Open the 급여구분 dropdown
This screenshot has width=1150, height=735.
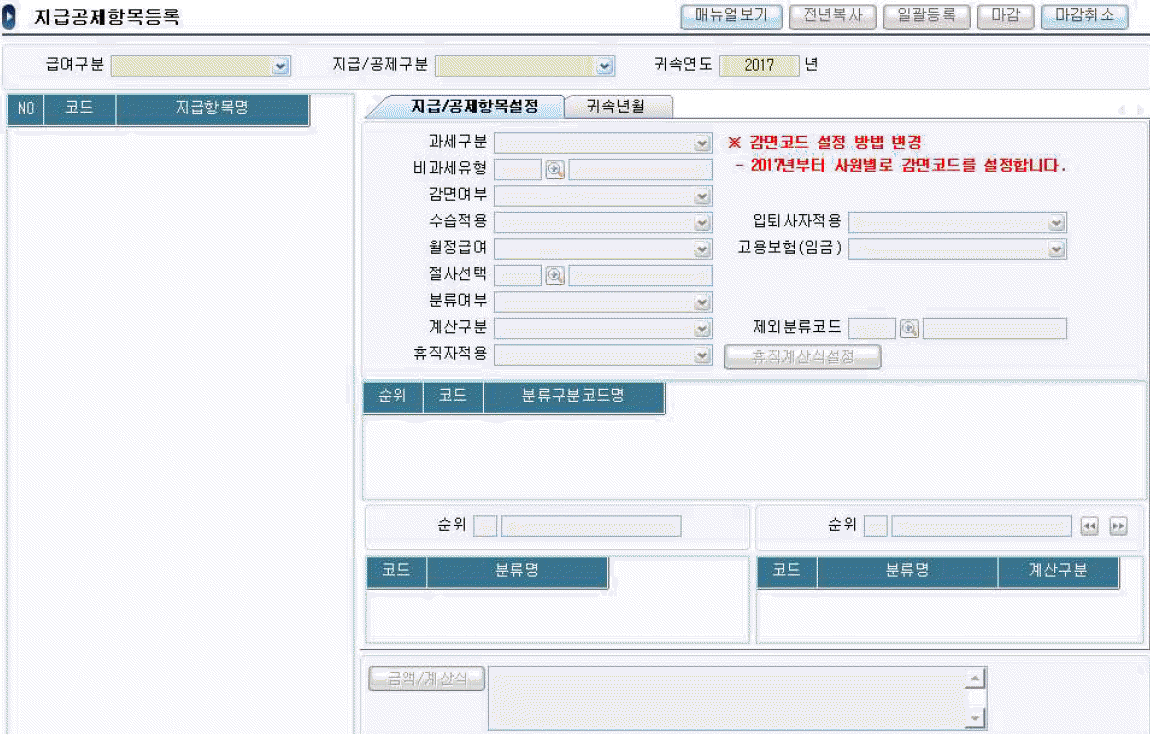point(280,66)
